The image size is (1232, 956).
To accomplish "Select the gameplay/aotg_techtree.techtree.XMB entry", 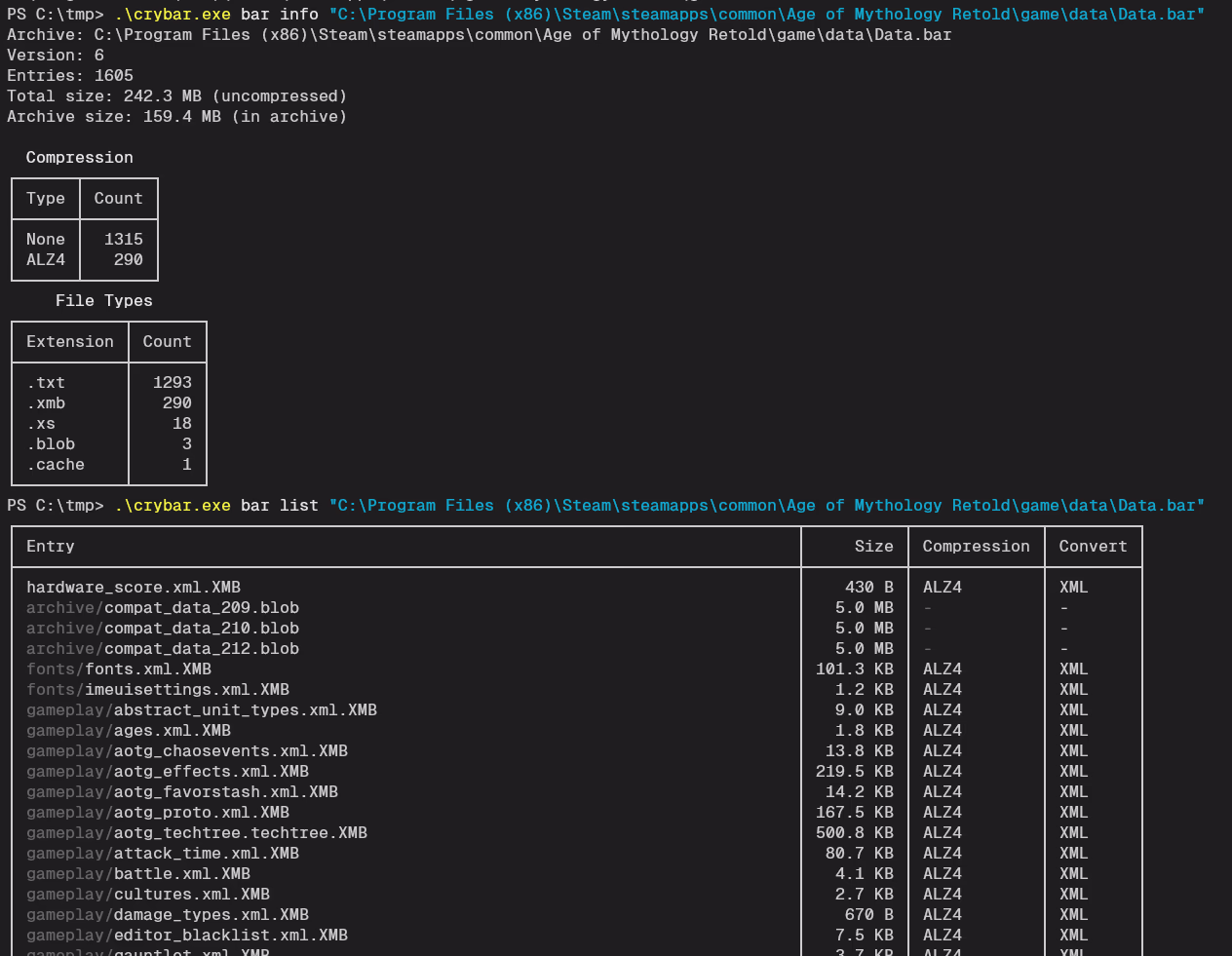I will pos(197,833).
